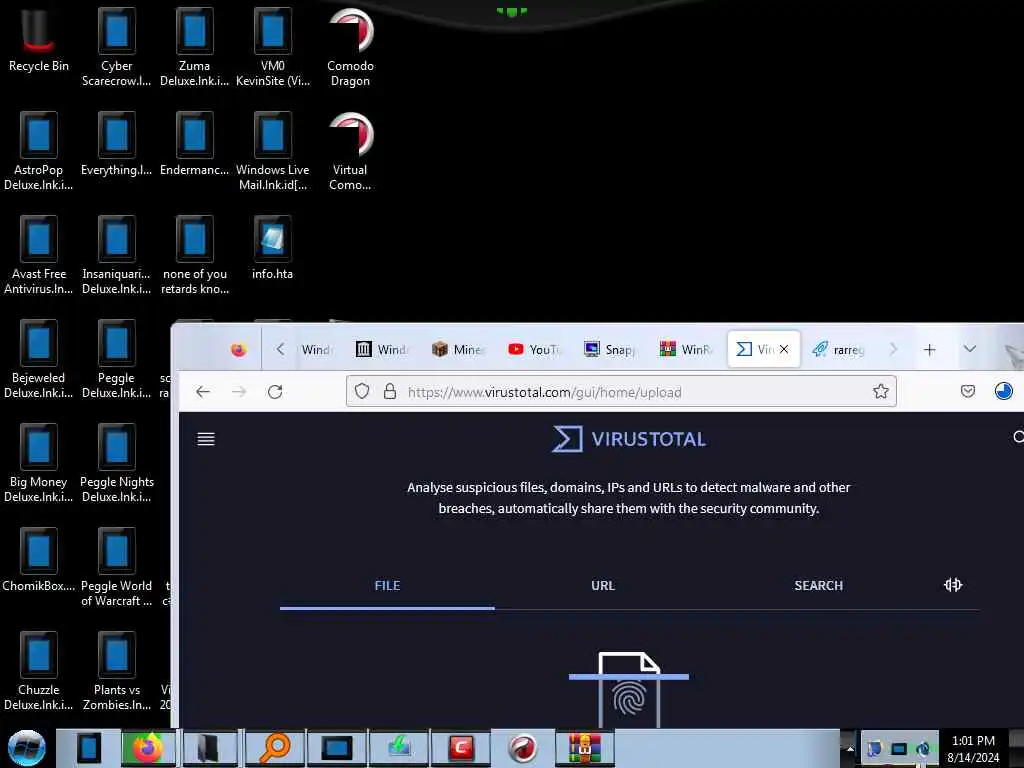The height and width of the screenshot is (768, 1024).
Task: Switch to the YouTube tab
Action: pyautogui.click(x=534, y=349)
